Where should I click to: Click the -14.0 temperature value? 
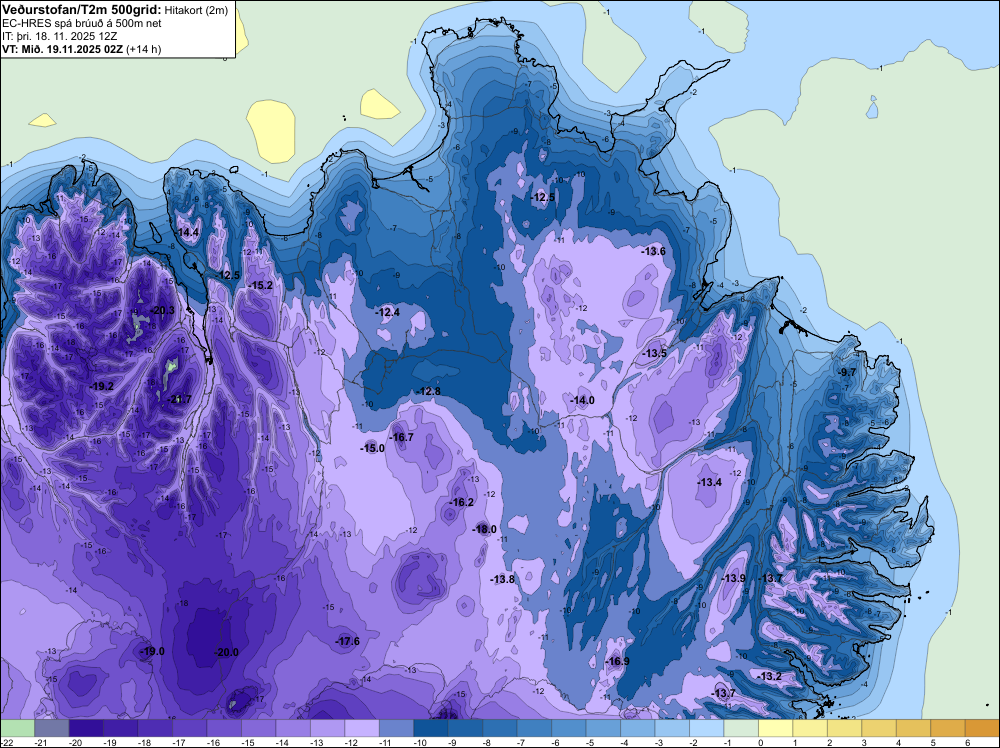pyautogui.click(x=582, y=400)
